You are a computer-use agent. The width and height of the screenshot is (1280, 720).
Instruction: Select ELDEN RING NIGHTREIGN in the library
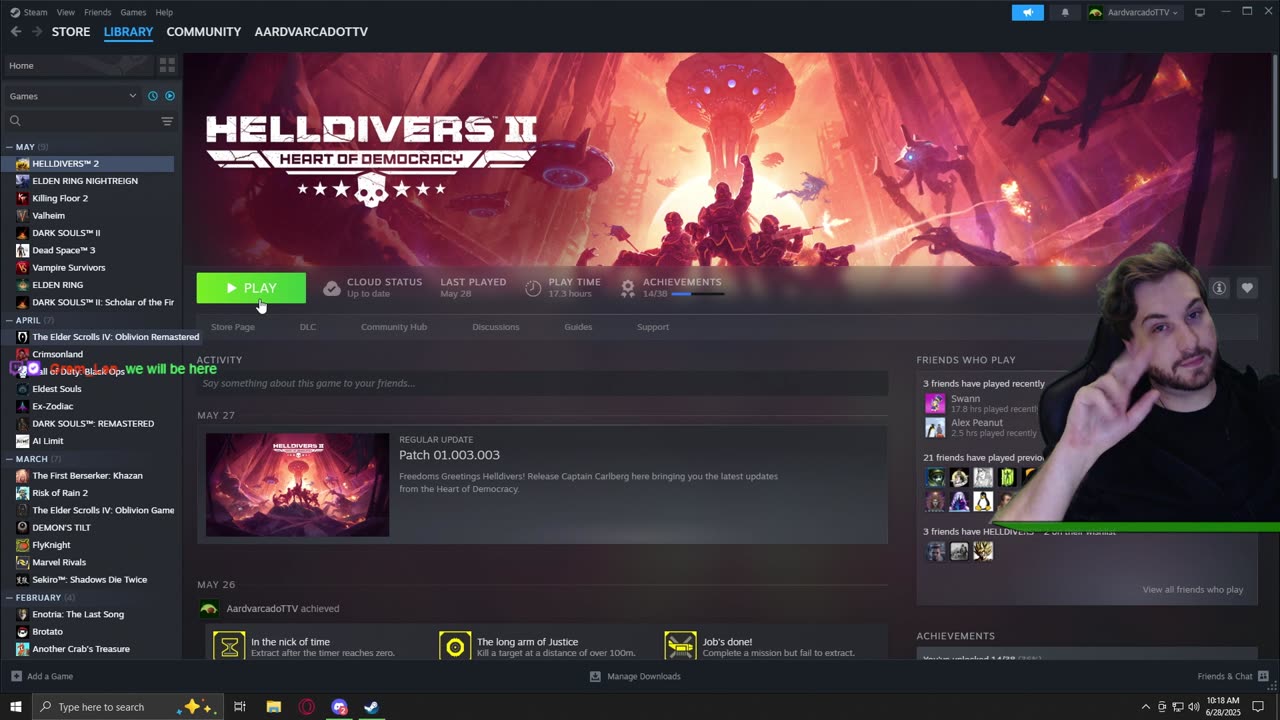[85, 181]
